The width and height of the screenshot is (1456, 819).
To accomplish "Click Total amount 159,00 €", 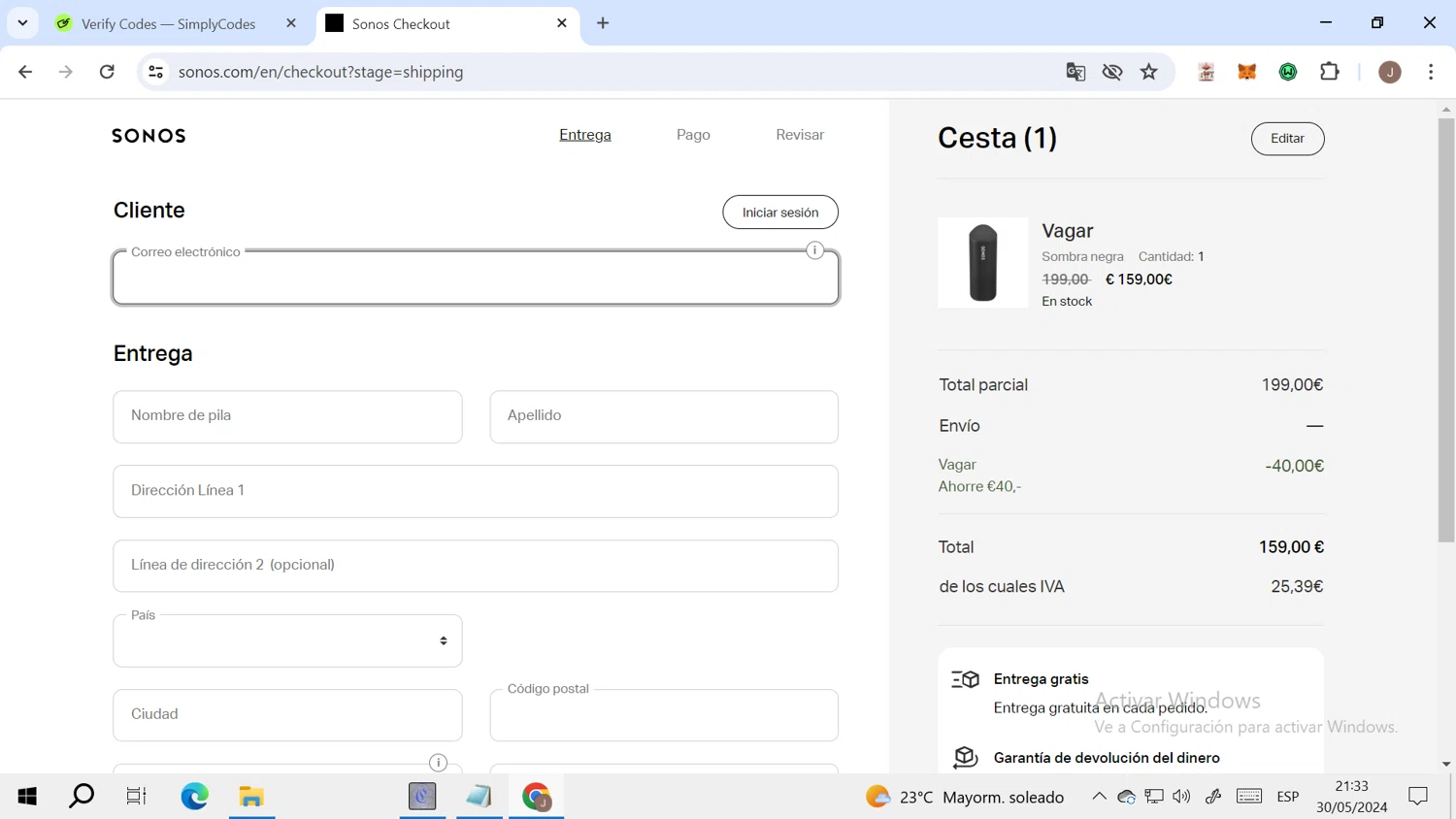I will [x=1291, y=547].
